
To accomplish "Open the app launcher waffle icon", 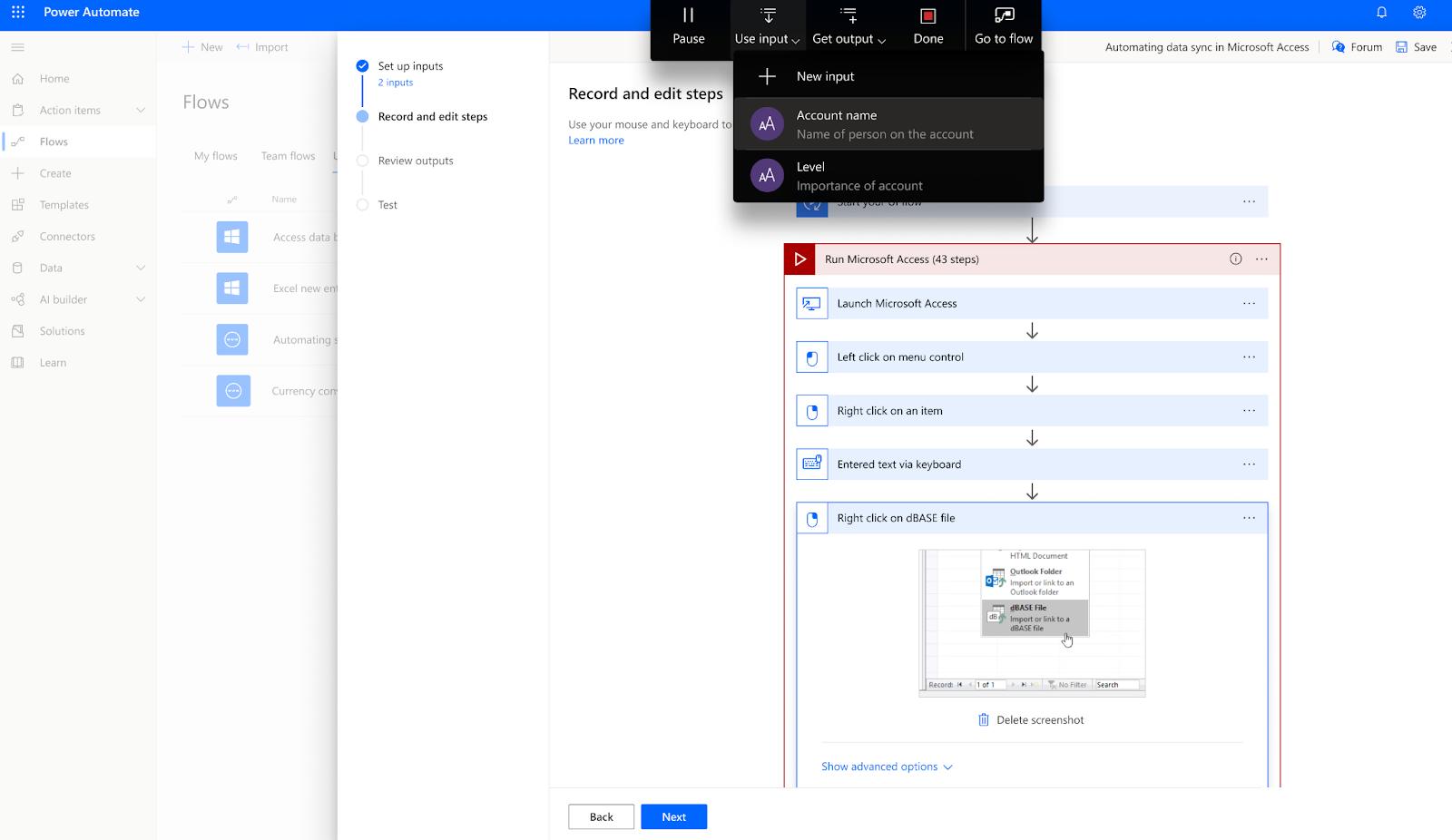I will point(18,13).
